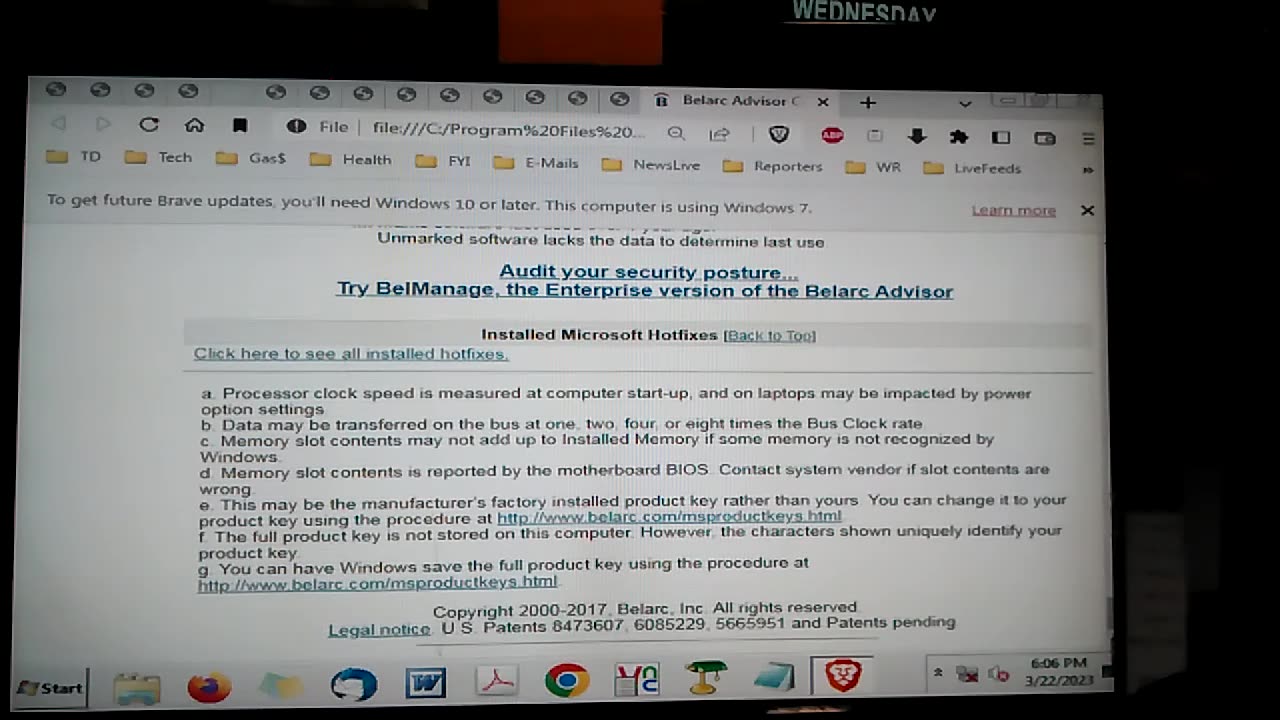Open the FYI bookmarks folder
Viewport: 1280px width, 720px height.
tap(443, 161)
